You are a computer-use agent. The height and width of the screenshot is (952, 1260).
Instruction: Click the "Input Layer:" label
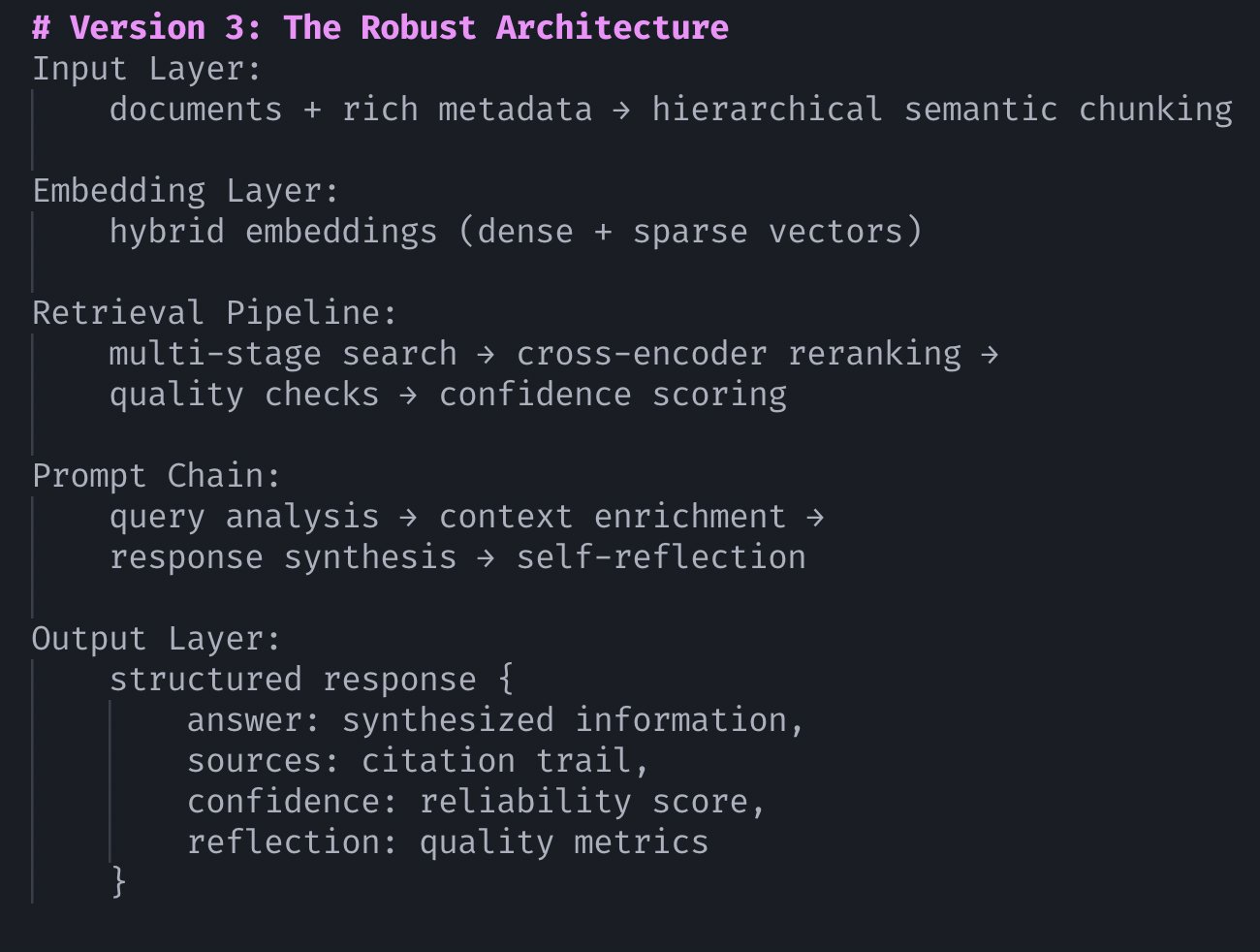click(x=146, y=69)
